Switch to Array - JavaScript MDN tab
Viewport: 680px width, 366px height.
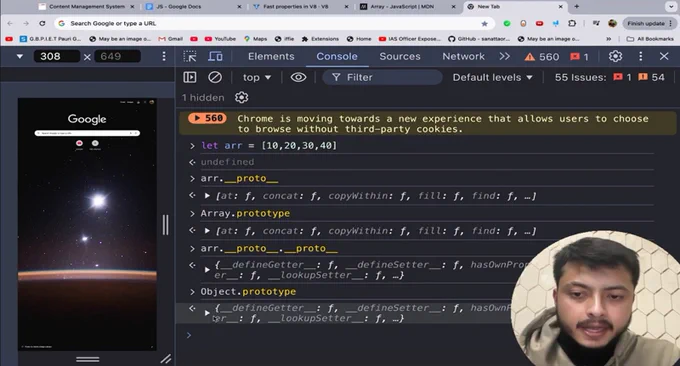(x=408, y=7)
